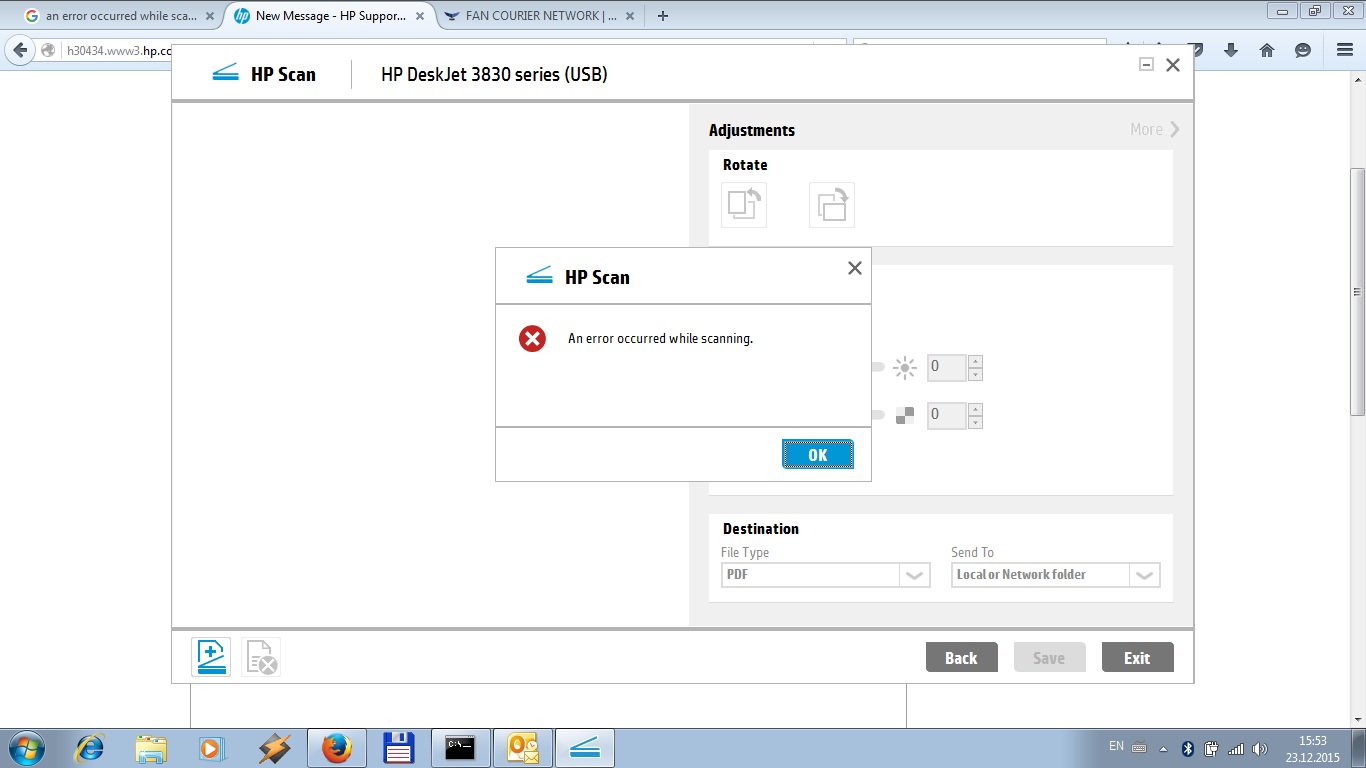
Task: Close the FAN COURIER NETWORK tab
Action: tap(631, 16)
